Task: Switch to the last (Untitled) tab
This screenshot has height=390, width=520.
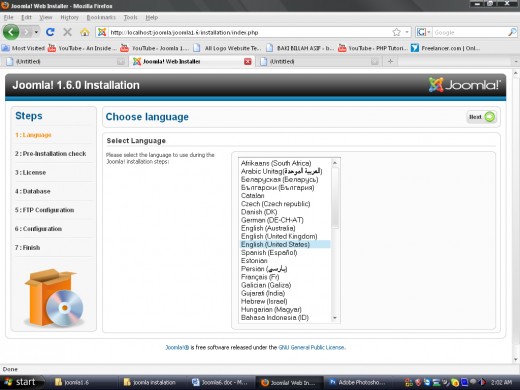Action: point(318,61)
